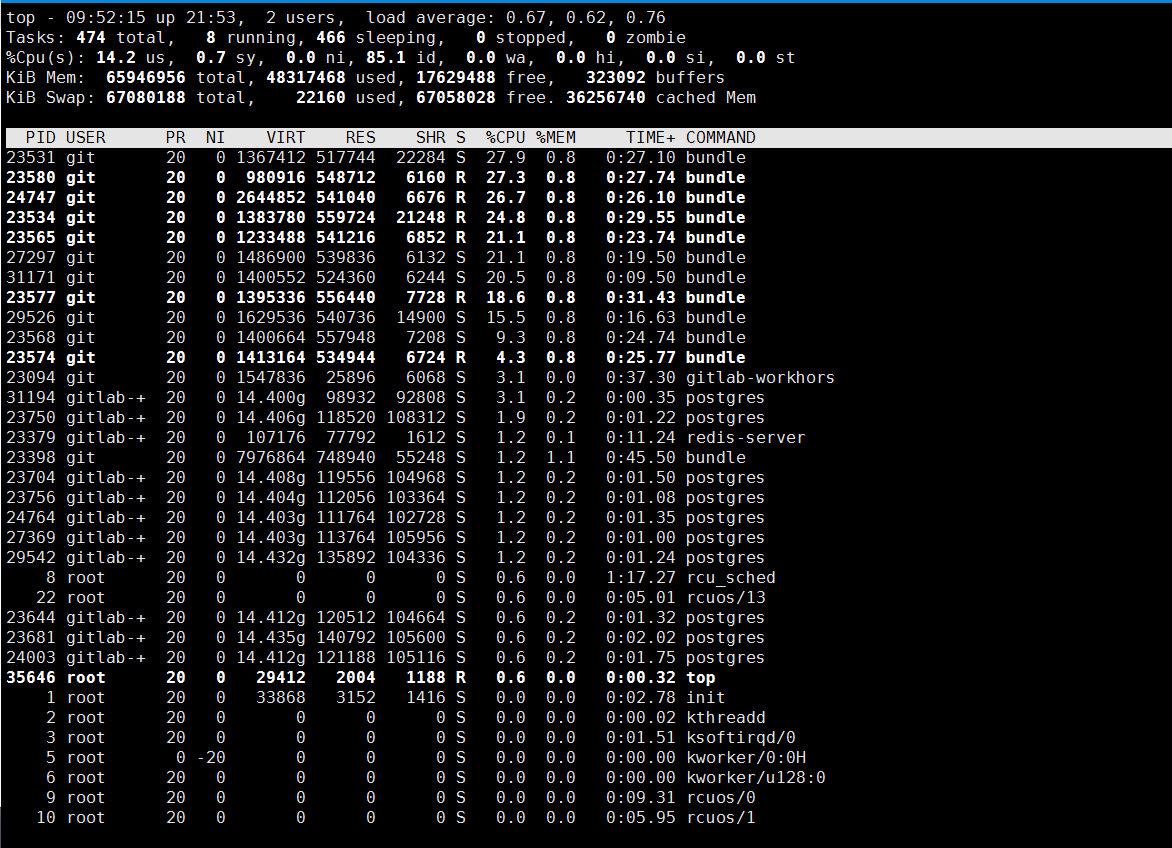Viewport: 1172px width, 848px height.
Task: Click PID 24747 in the process list
Action: (31, 198)
